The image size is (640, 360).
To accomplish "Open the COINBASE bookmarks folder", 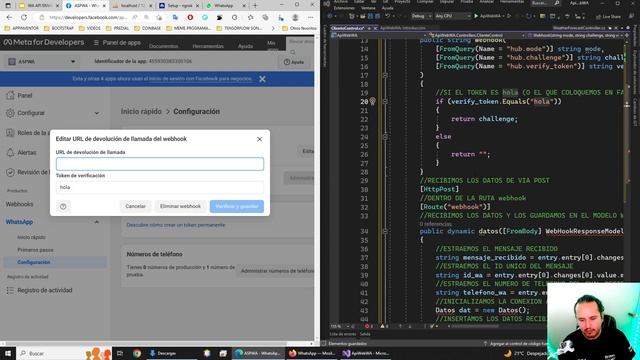I will 148,29.
